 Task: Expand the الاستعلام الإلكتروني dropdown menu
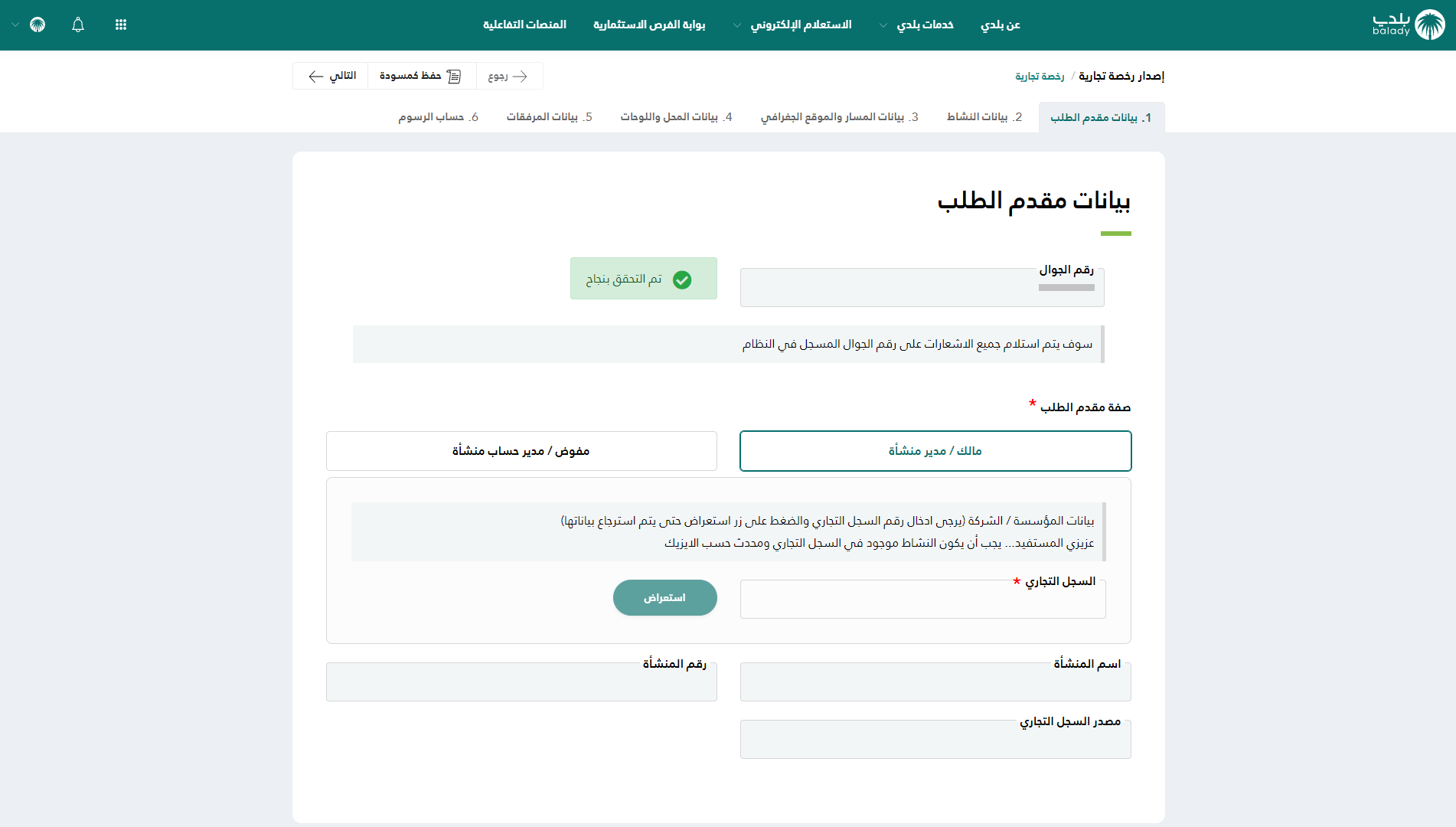737,25
